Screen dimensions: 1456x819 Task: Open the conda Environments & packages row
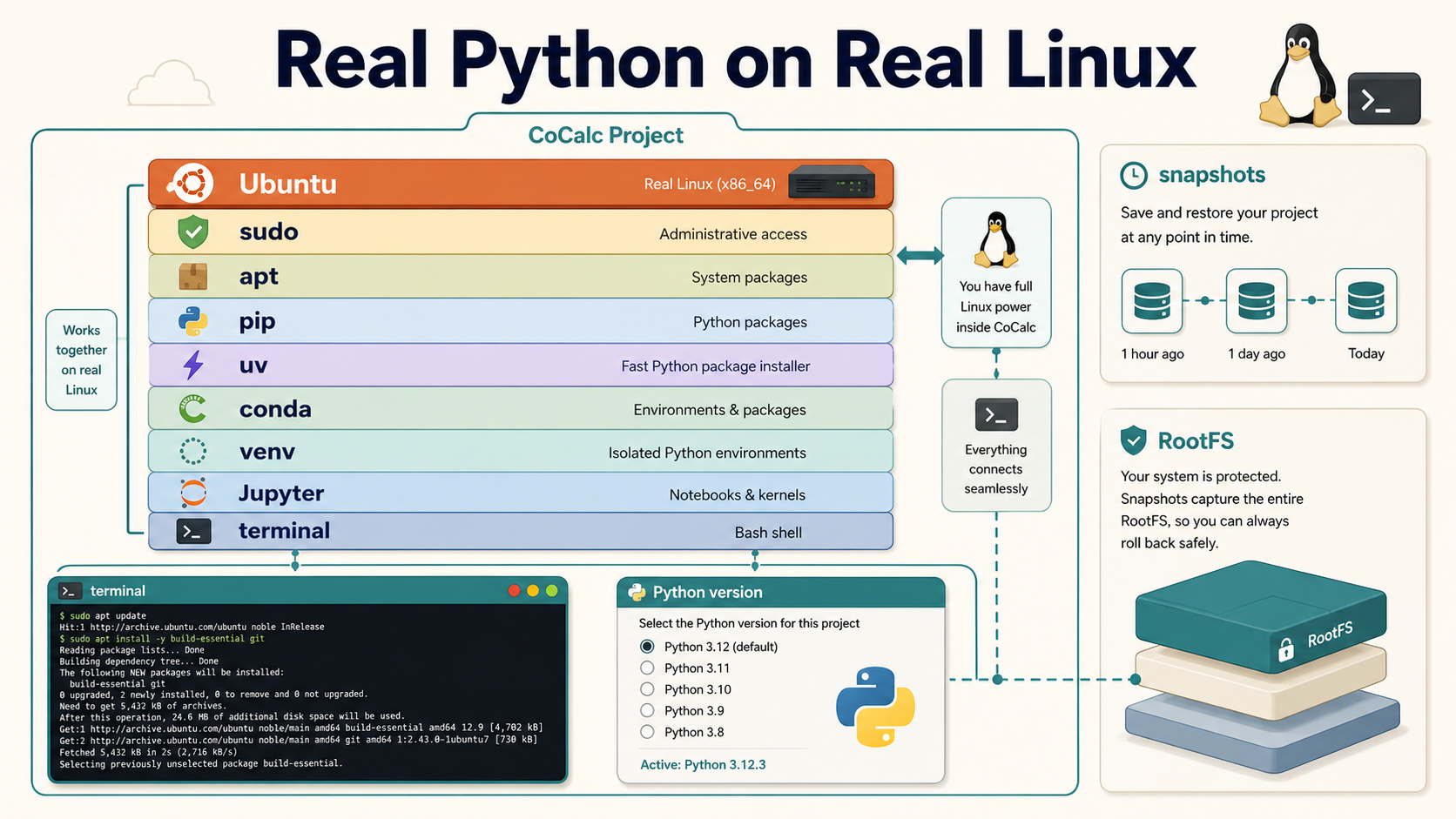pos(521,409)
